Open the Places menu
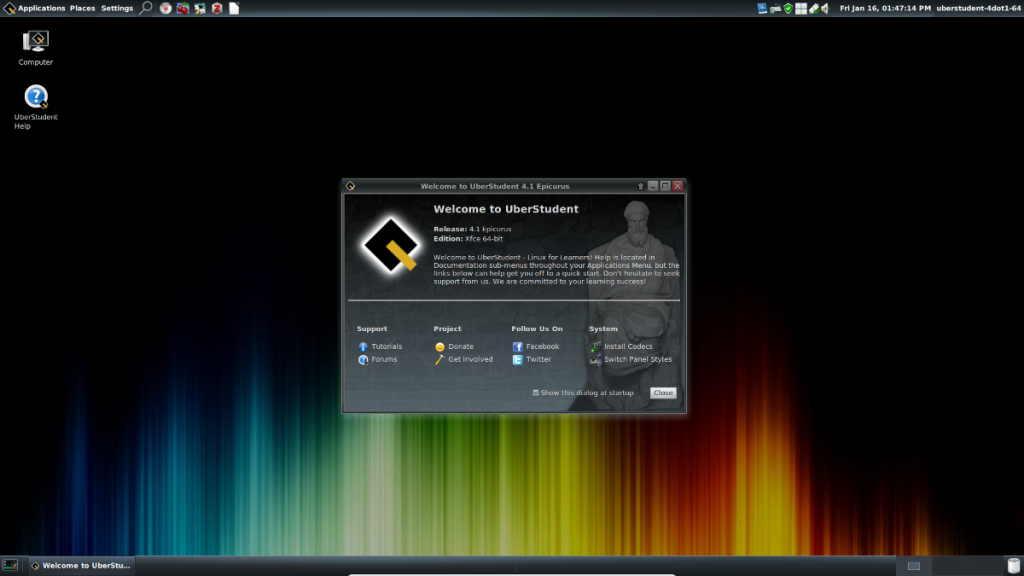This screenshot has height=576, width=1024. [x=83, y=8]
